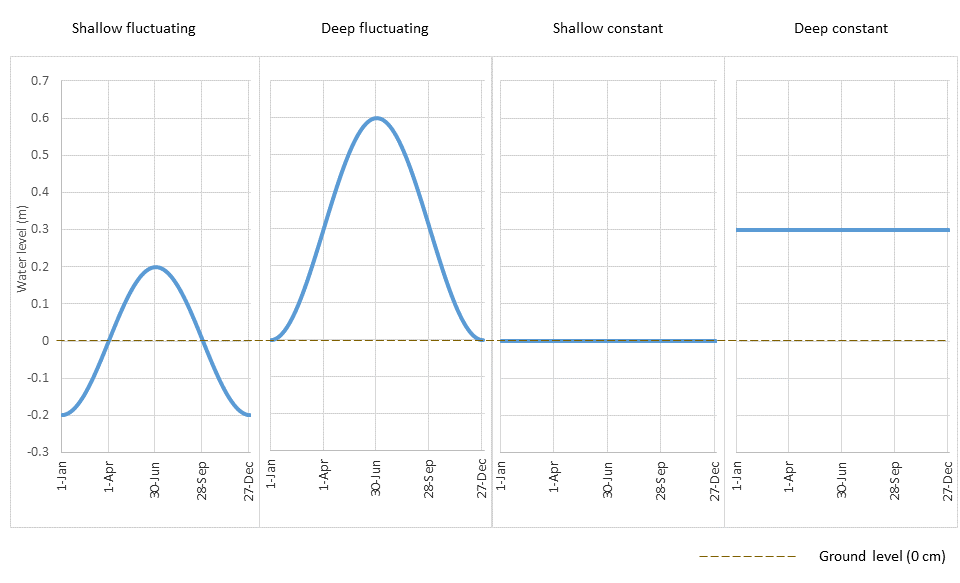
Task: Select the blue line in Deep constant chart
Action: click(842, 230)
